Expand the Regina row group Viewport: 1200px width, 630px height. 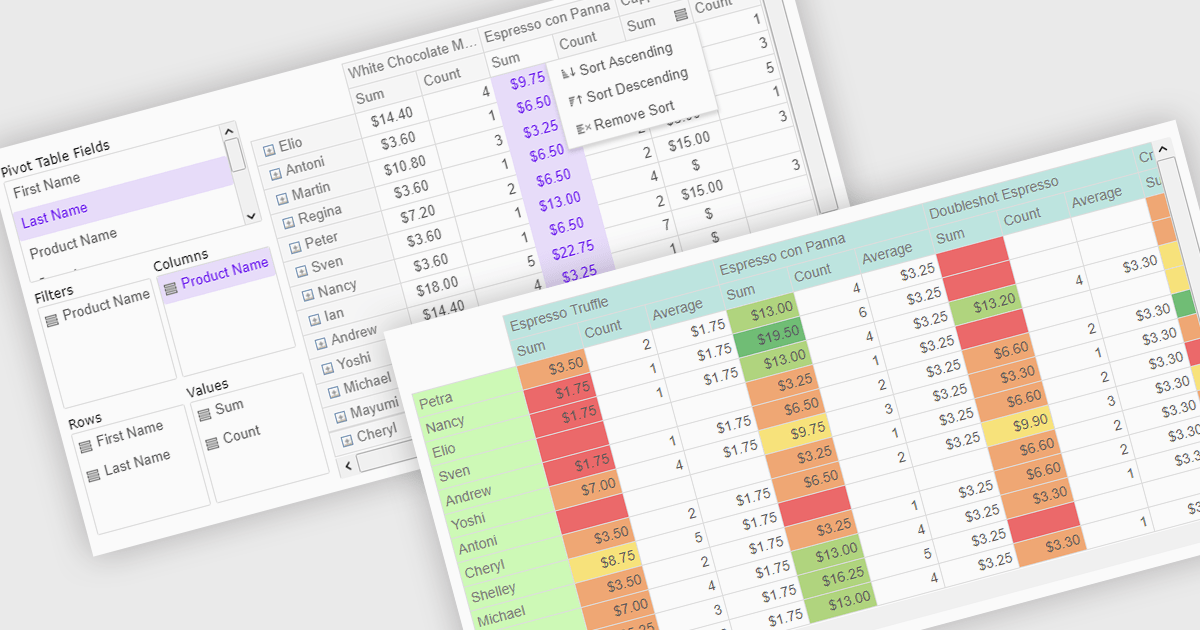[x=289, y=221]
